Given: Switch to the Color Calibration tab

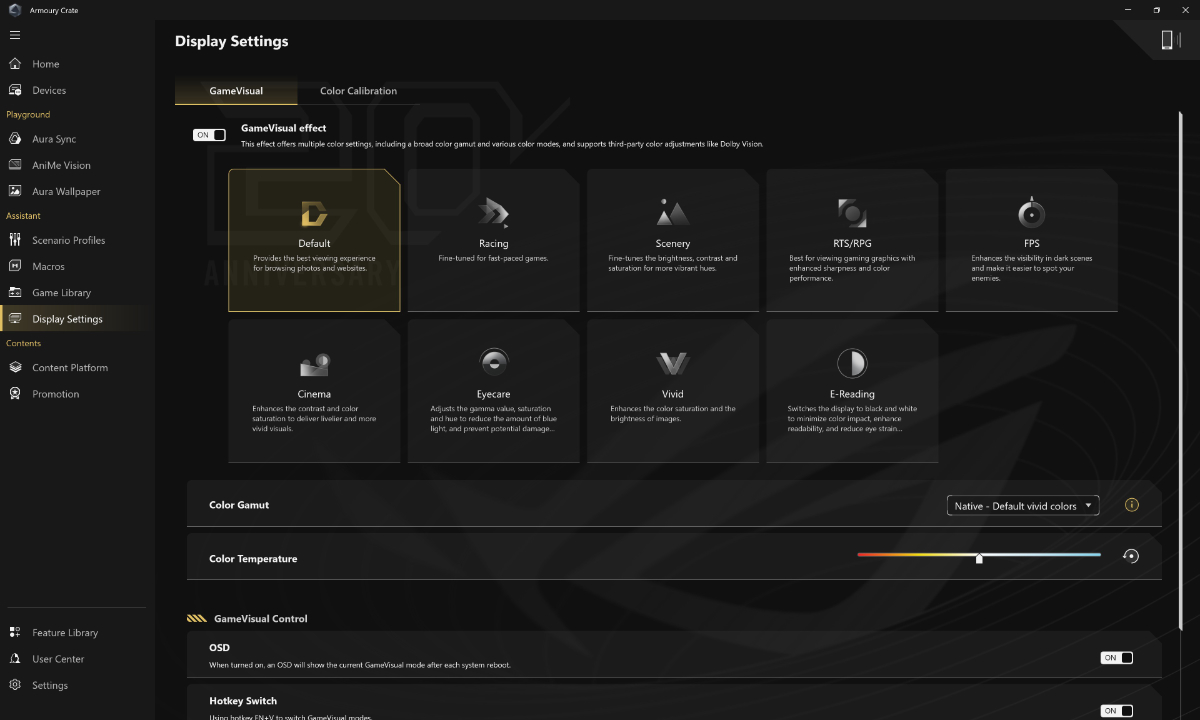Looking at the screenshot, I should tap(358, 91).
